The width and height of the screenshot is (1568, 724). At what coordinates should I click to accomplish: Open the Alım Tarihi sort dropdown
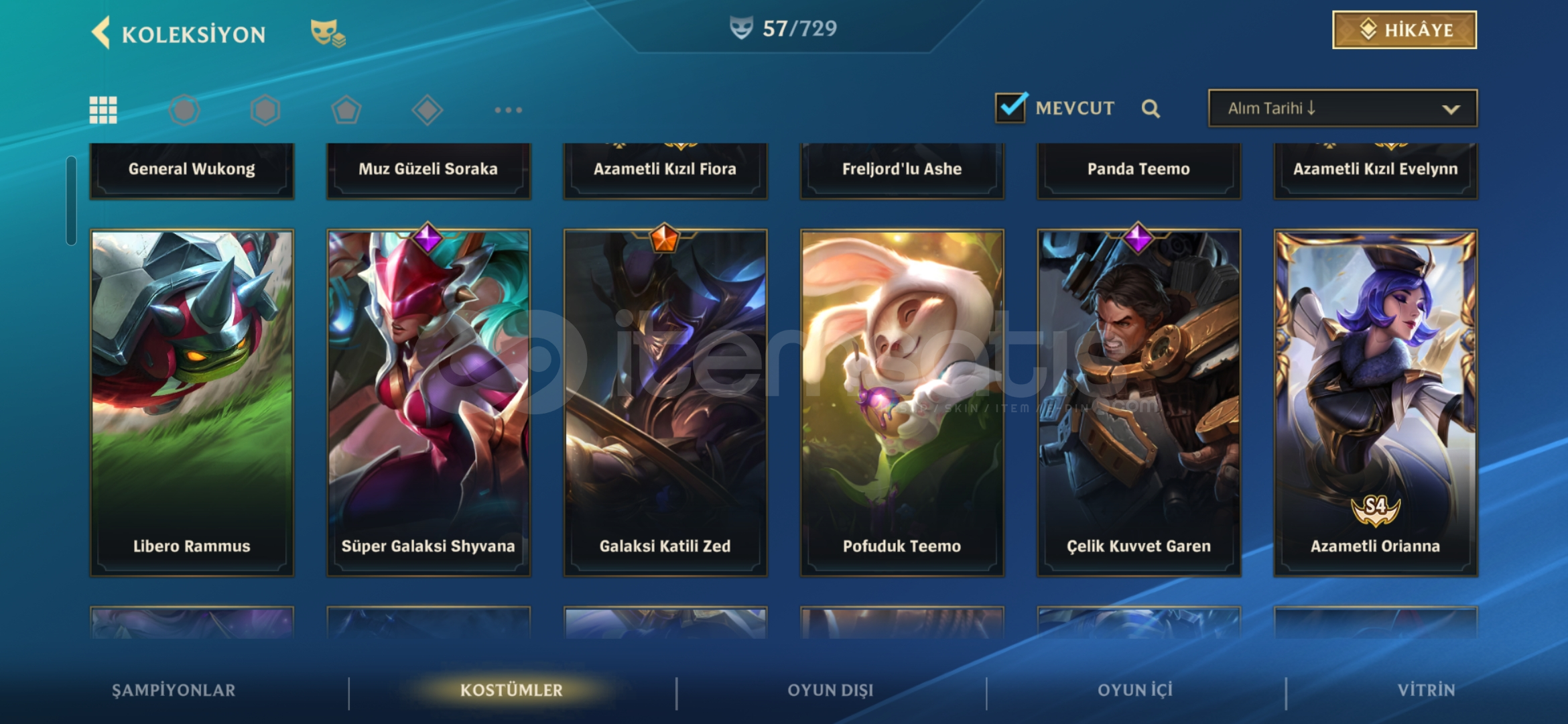[x=1343, y=109]
